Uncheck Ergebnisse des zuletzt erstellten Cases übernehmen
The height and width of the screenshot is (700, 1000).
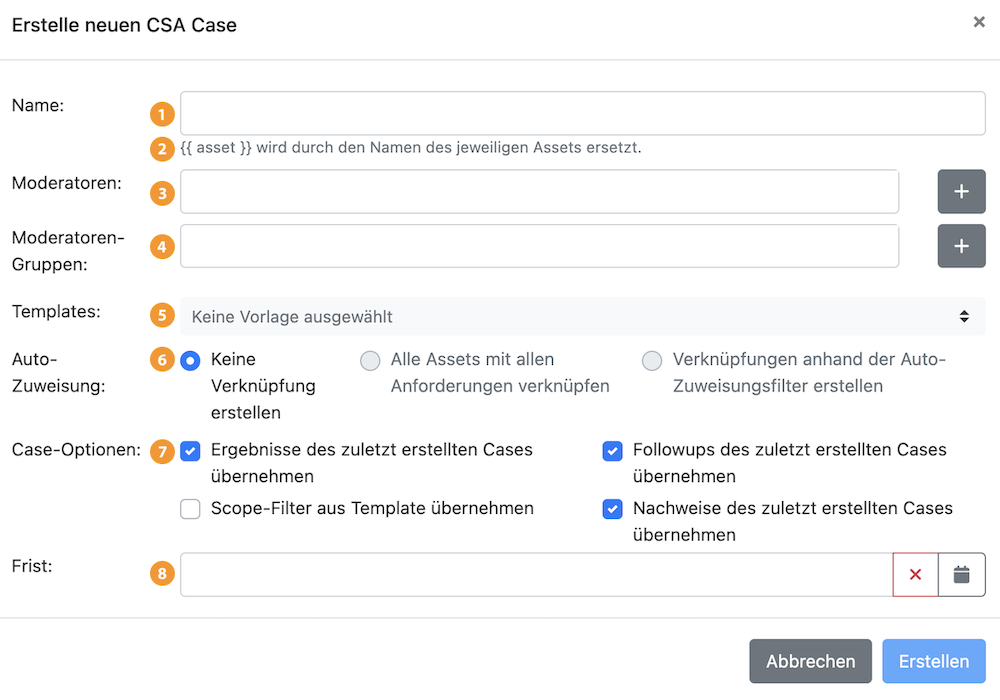coord(190,451)
